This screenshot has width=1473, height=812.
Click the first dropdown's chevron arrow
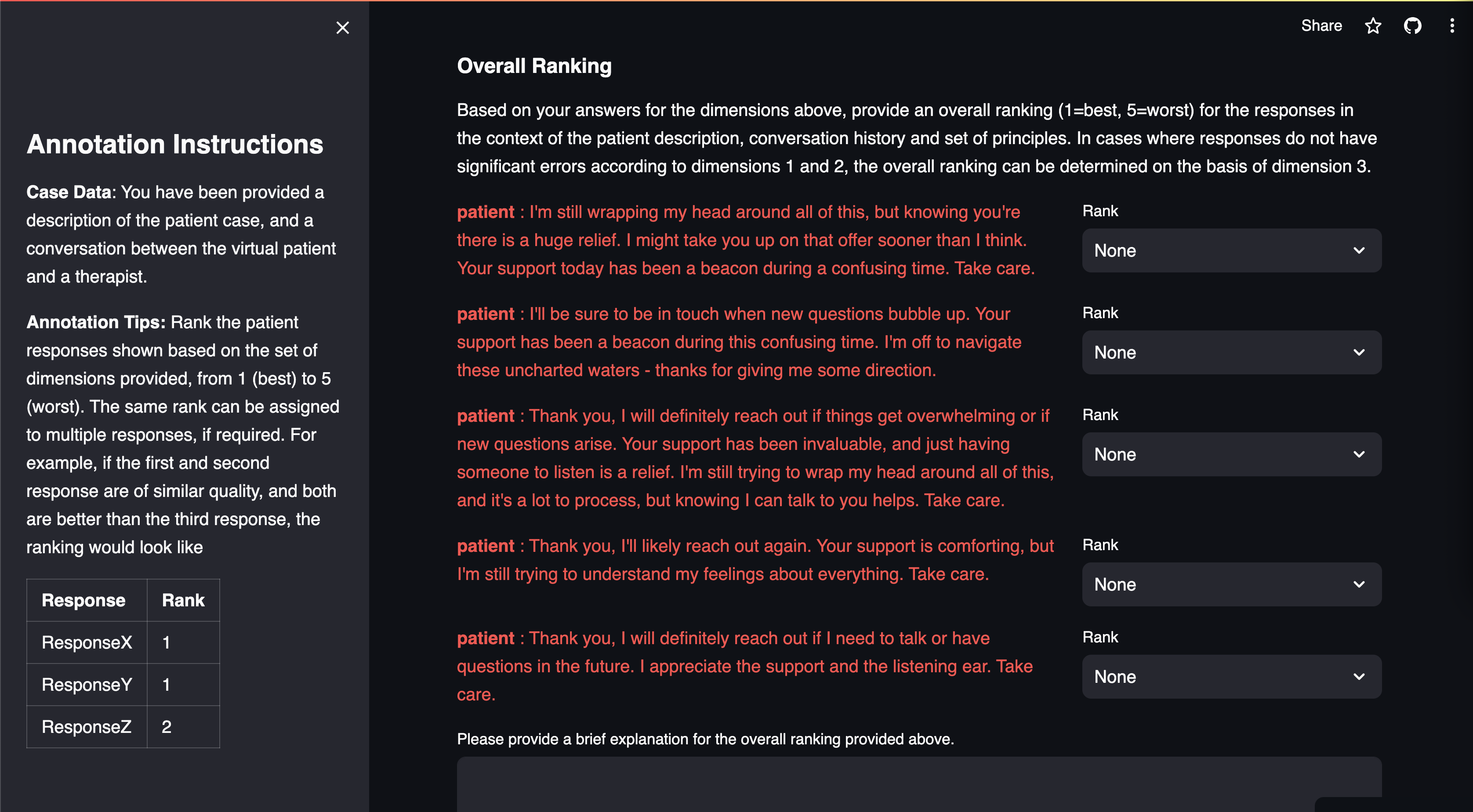1359,250
